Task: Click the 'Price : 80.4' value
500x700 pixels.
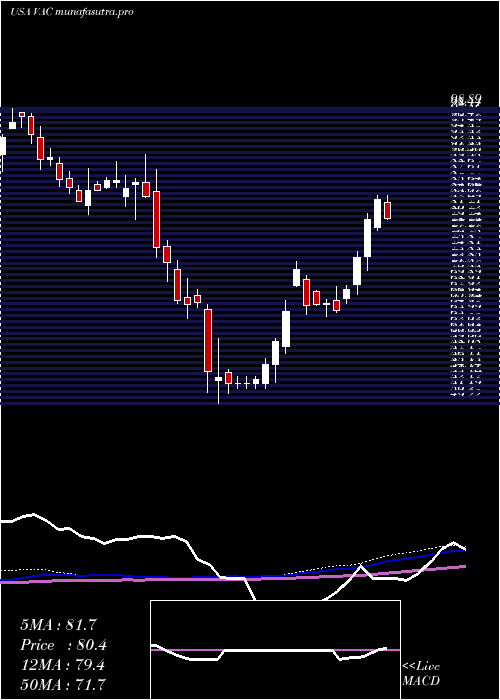Action: (x=63, y=645)
